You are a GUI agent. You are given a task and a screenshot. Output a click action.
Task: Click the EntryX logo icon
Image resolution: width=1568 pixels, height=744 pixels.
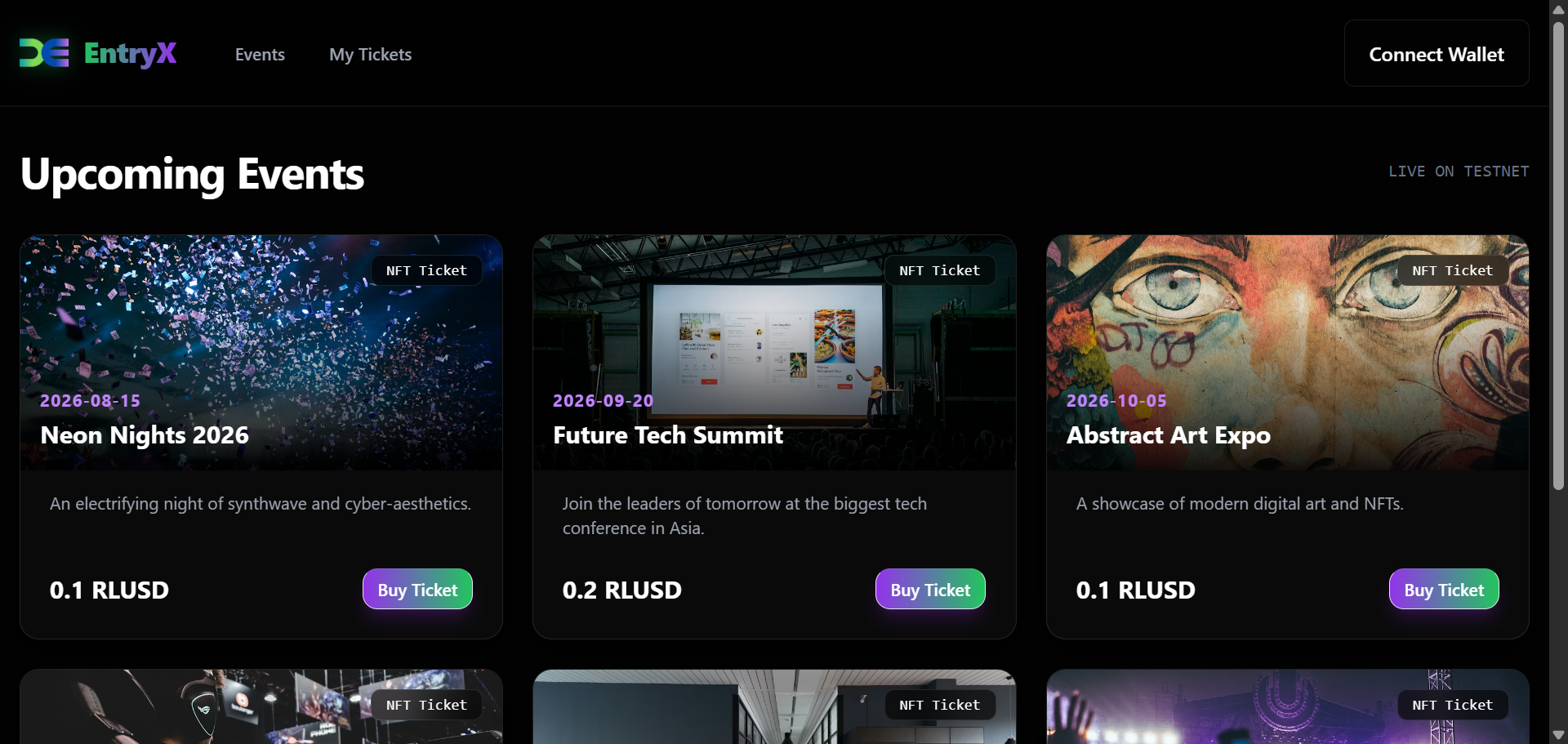tap(44, 53)
